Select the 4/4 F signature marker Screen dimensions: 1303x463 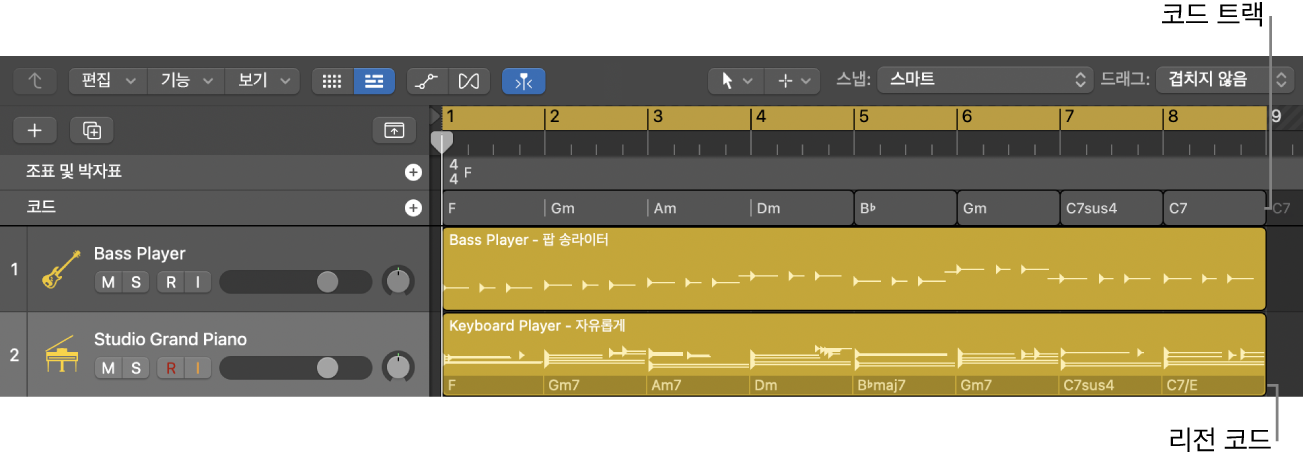point(460,172)
